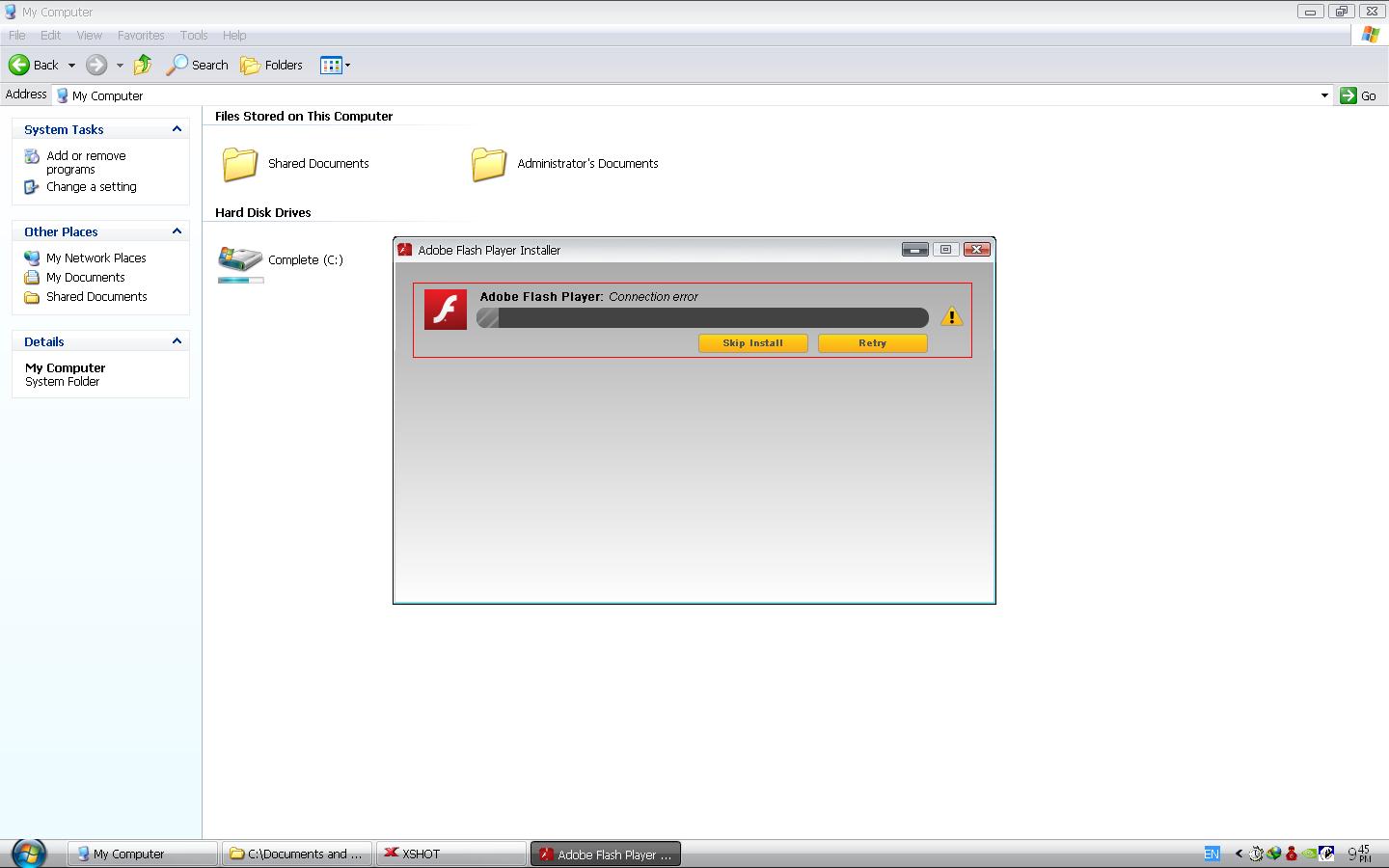The image size is (1389, 868).
Task: Open Back history dropdown arrow
Action: point(71,66)
